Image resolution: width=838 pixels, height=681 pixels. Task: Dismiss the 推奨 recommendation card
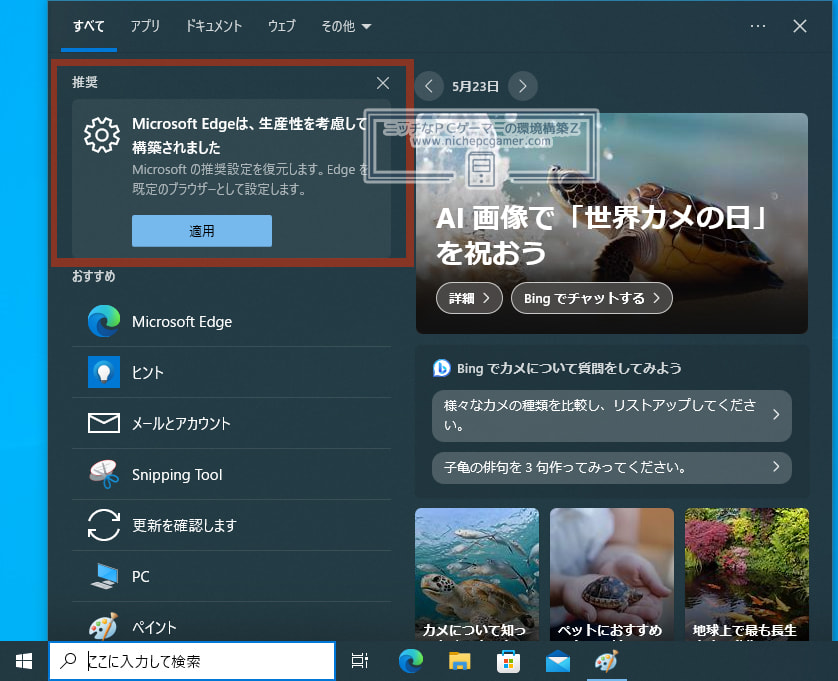tap(383, 83)
